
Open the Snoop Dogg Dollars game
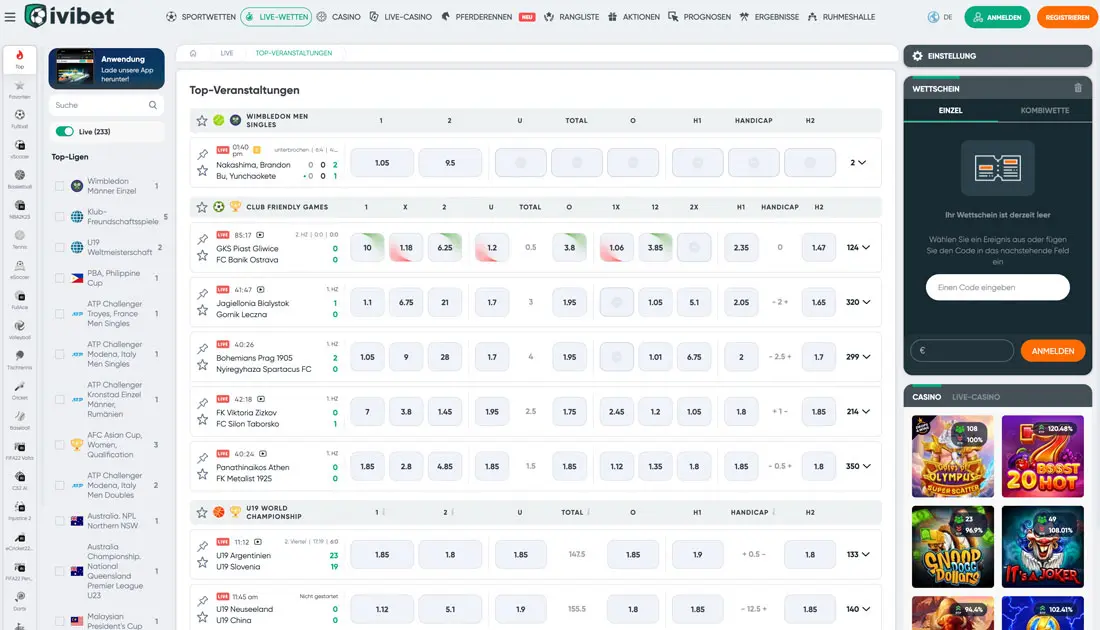pos(953,547)
